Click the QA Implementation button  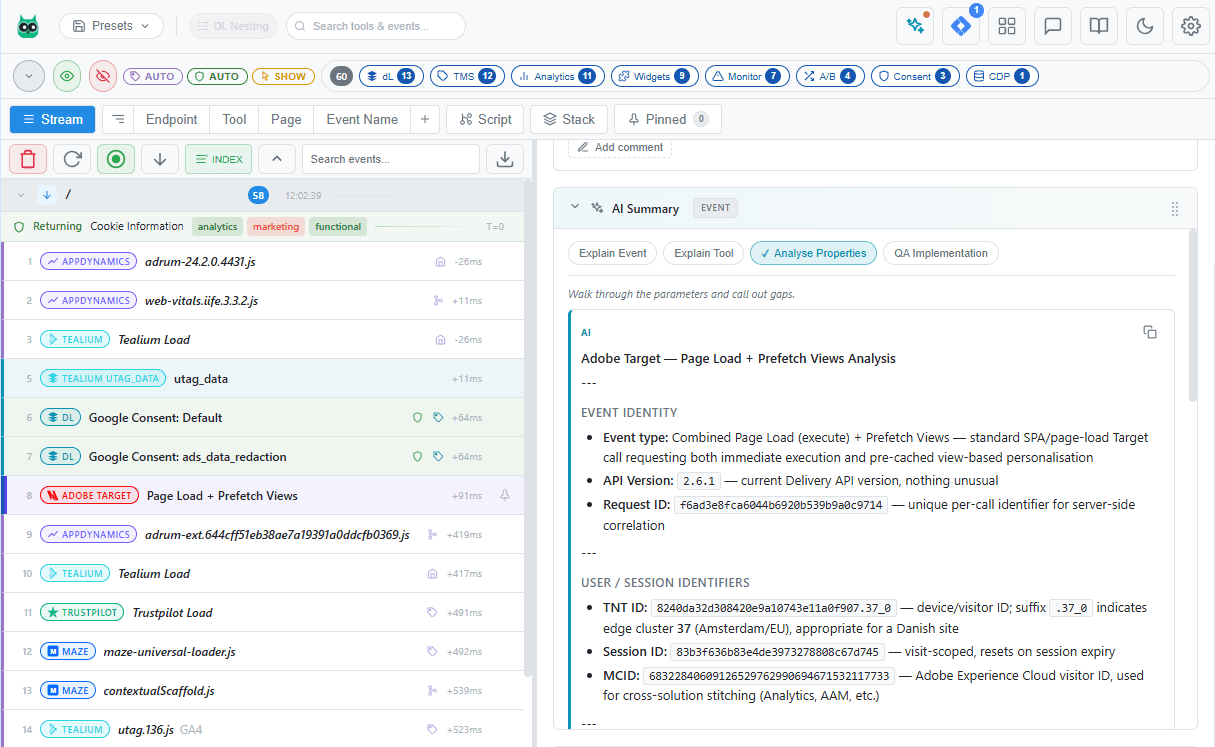click(x=940, y=253)
